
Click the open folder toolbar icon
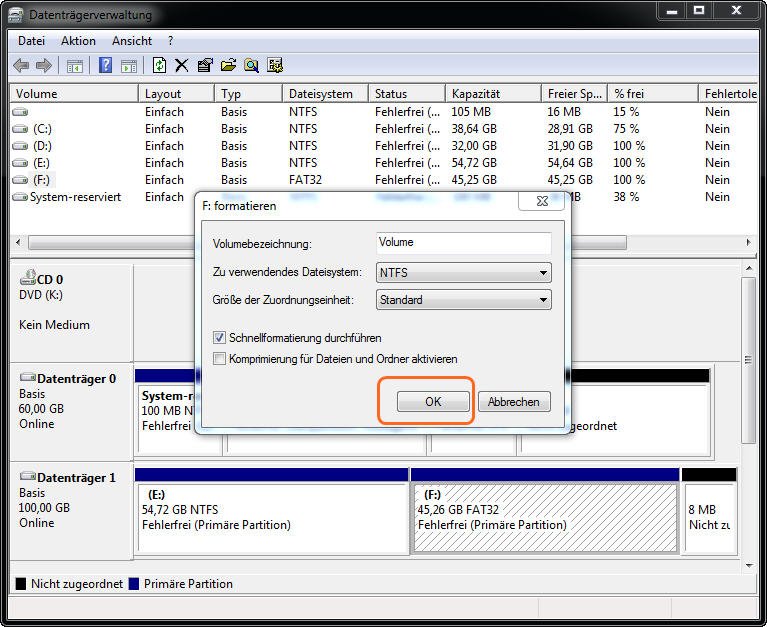click(228, 65)
